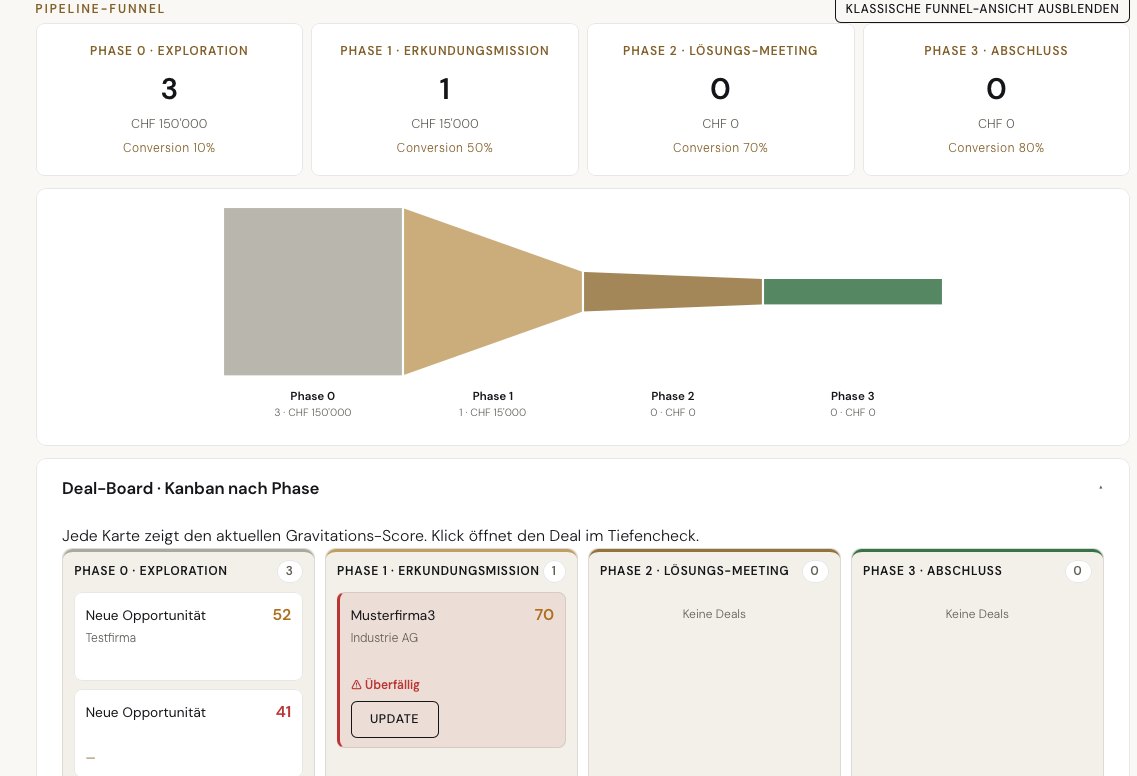Screen dimensions: 1137x776
Task: Click the 'Überfällig' status text
Action: (392, 685)
